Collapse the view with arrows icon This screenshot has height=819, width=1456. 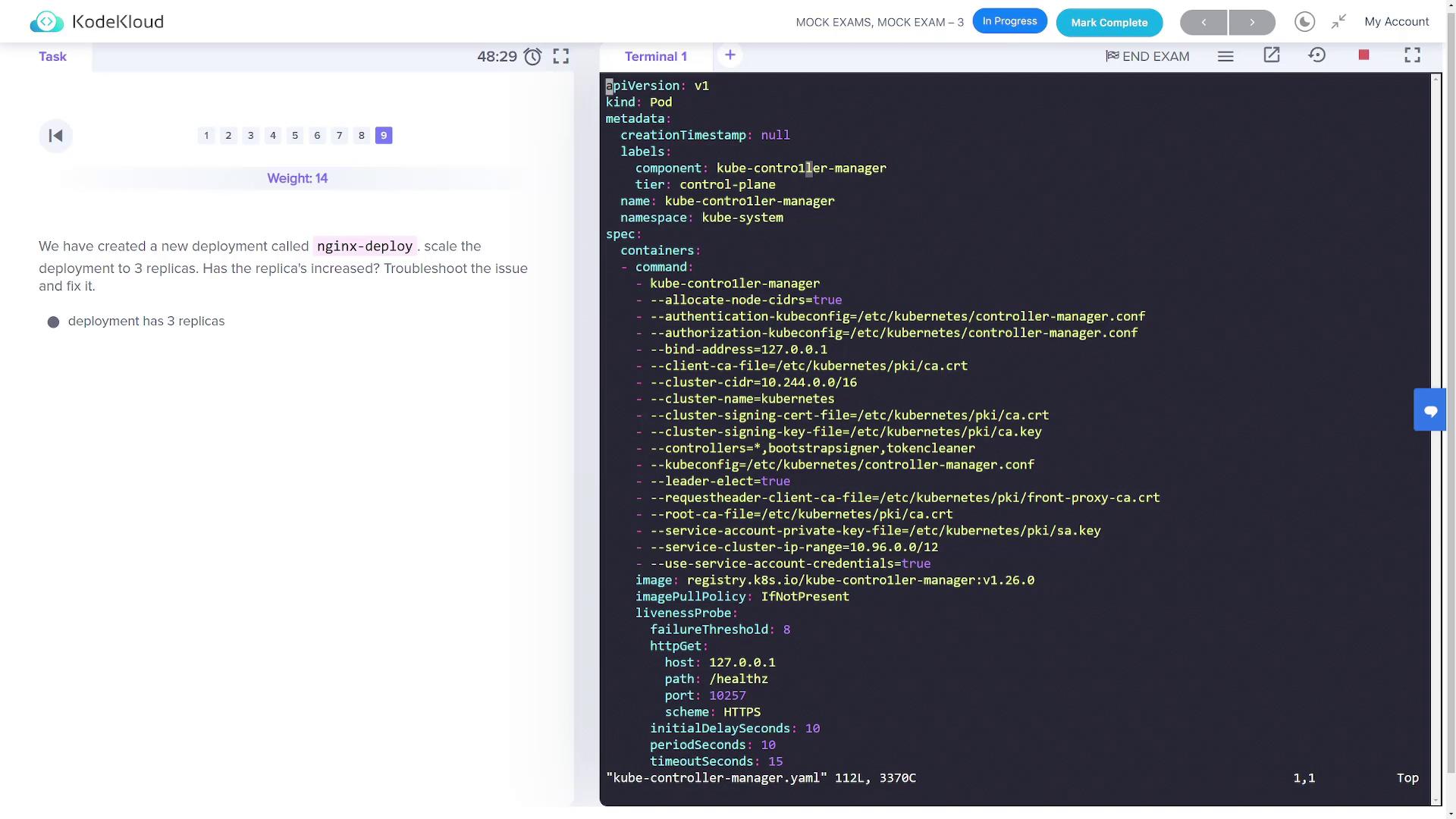tap(1338, 22)
